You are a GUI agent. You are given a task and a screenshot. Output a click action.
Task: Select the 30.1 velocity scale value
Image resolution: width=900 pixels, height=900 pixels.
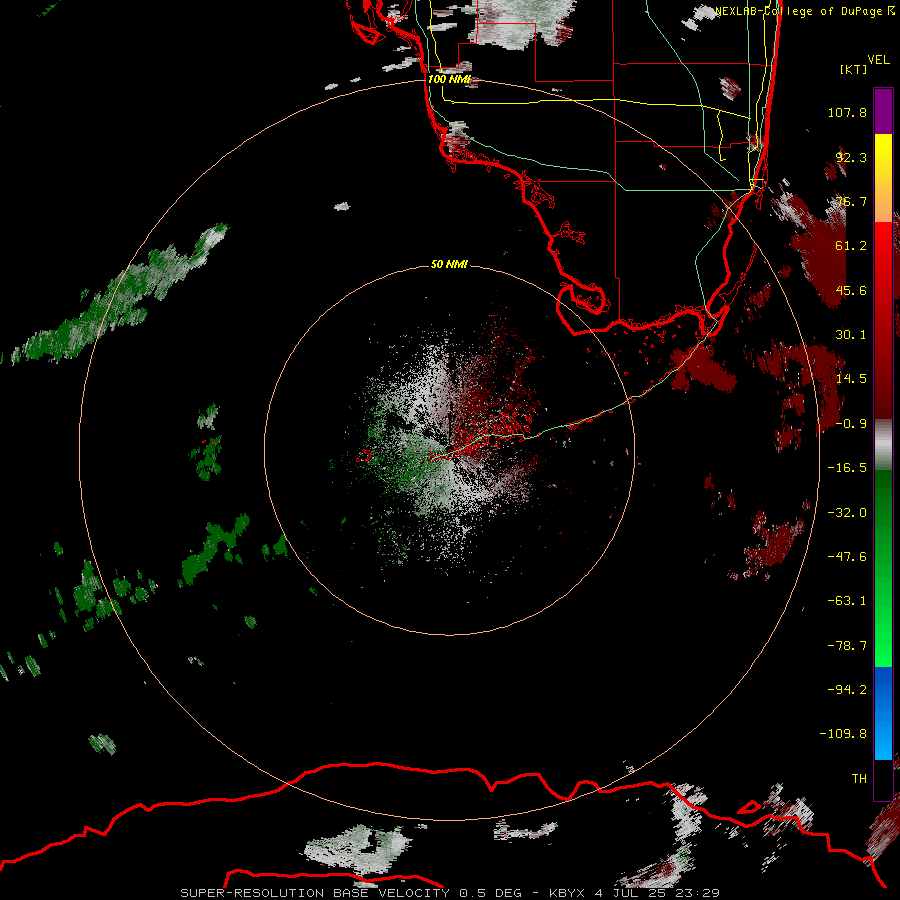(x=851, y=335)
